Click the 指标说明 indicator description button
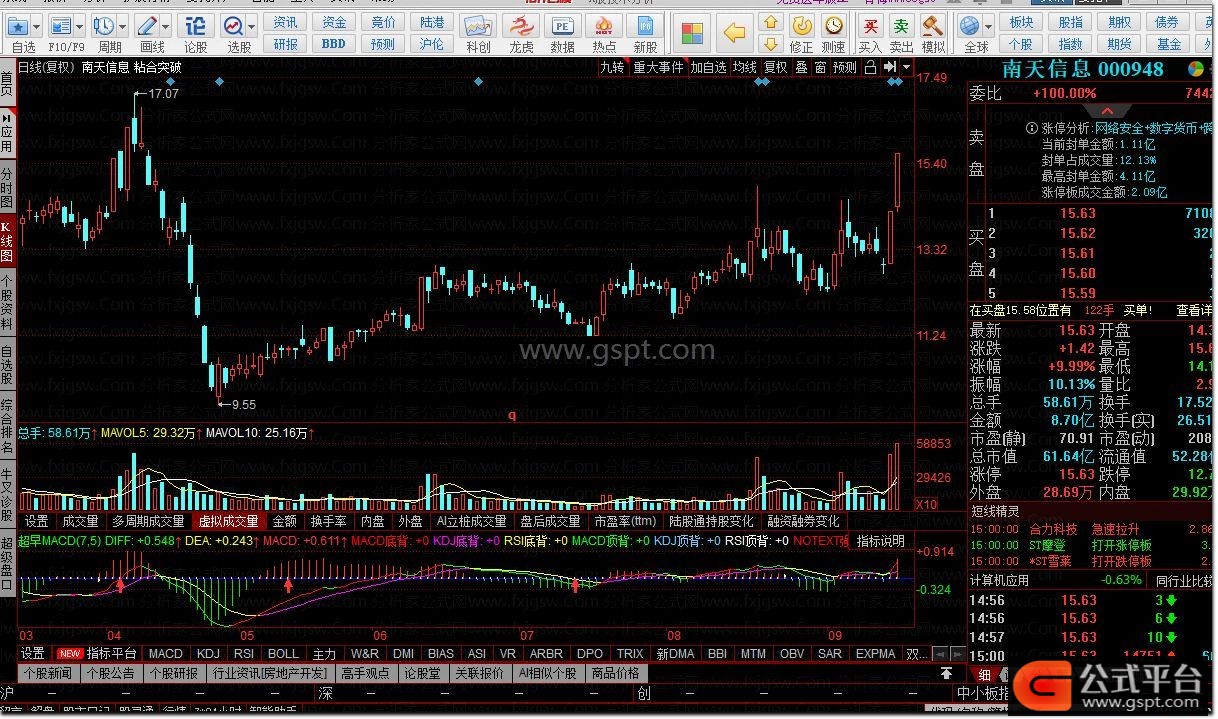1218x719 pixels. click(x=881, y=541)
